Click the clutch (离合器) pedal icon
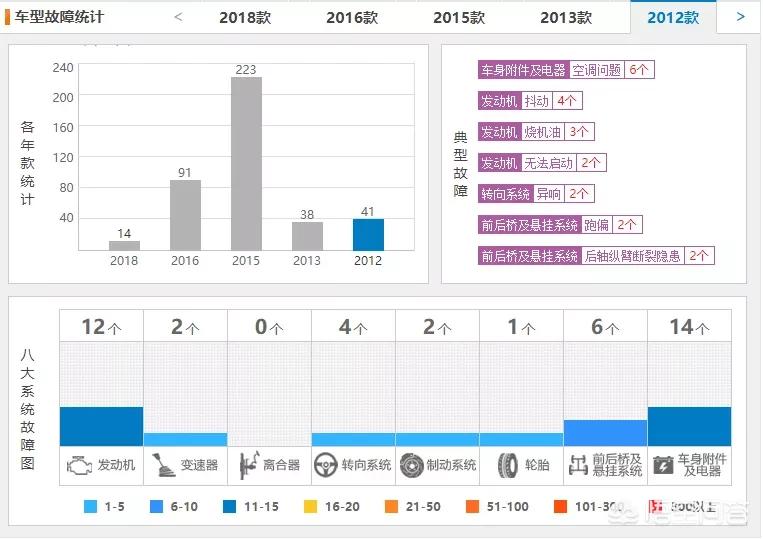 tap(247, 465)
